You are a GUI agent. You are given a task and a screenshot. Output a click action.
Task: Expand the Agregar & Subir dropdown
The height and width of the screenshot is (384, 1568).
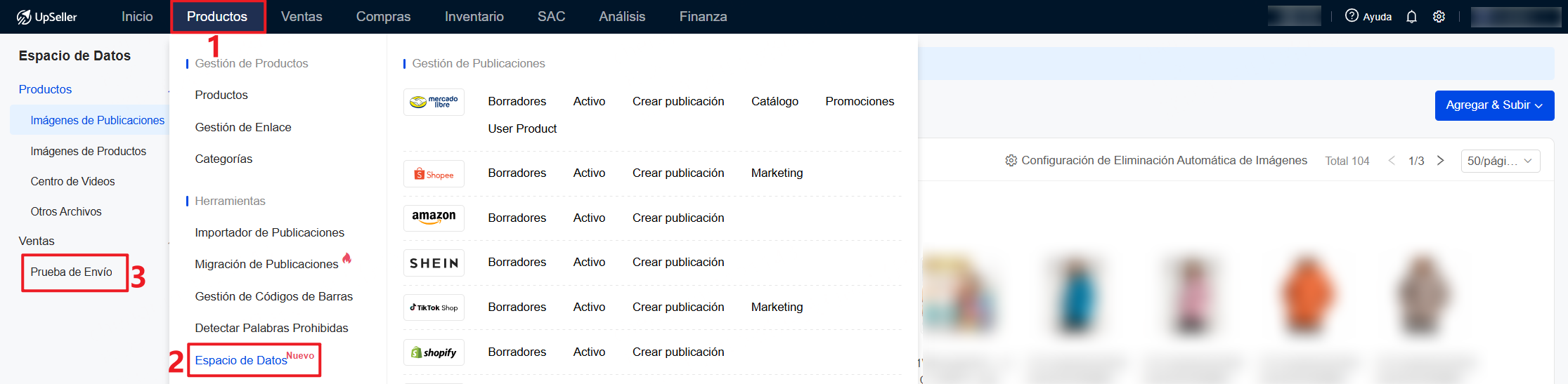(x=1494, y=105)
